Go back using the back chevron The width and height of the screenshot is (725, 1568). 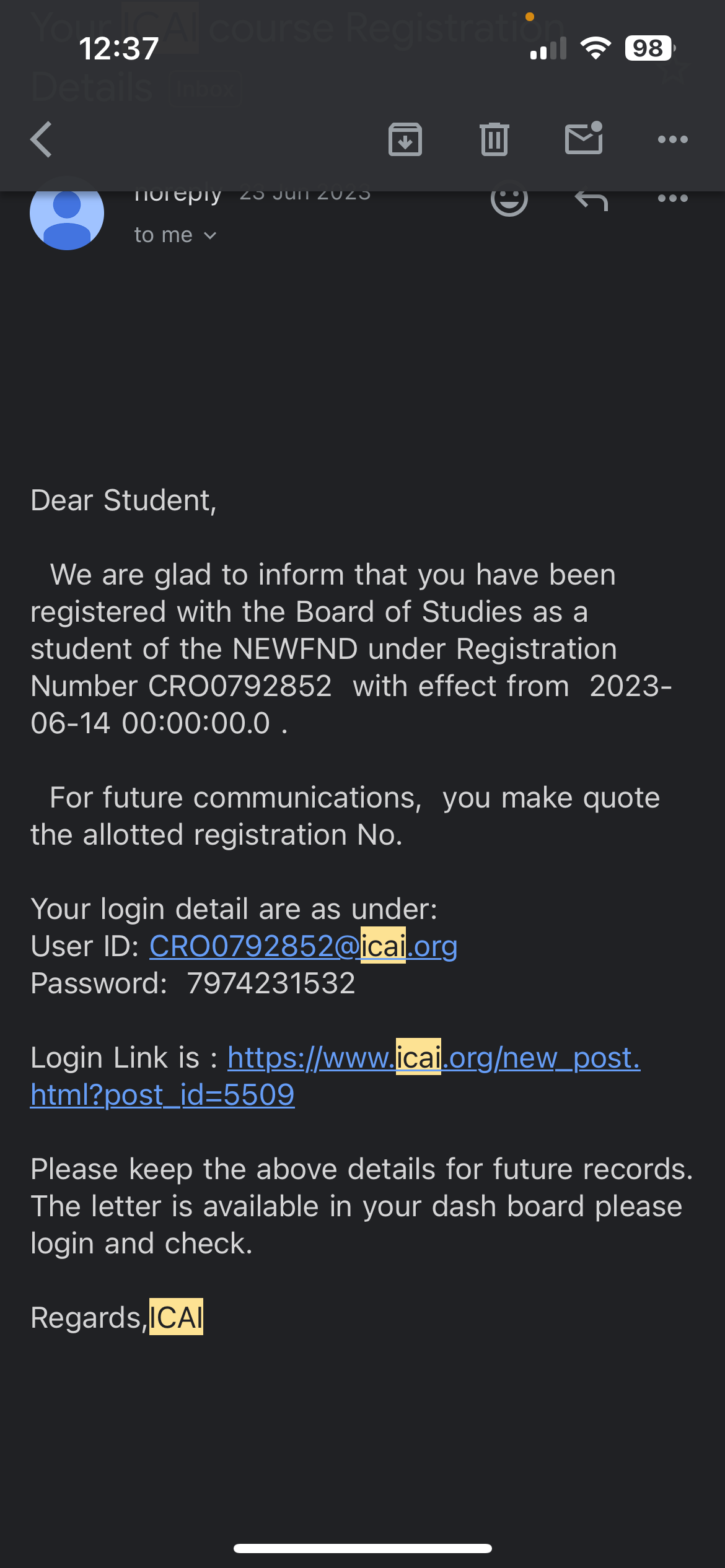pyautogui.click(x=42, y=139)
